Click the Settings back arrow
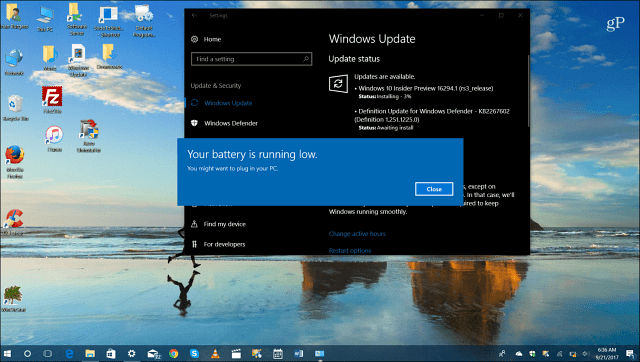The width and height of the screenshot is (640, 362). tap(194, 16)
